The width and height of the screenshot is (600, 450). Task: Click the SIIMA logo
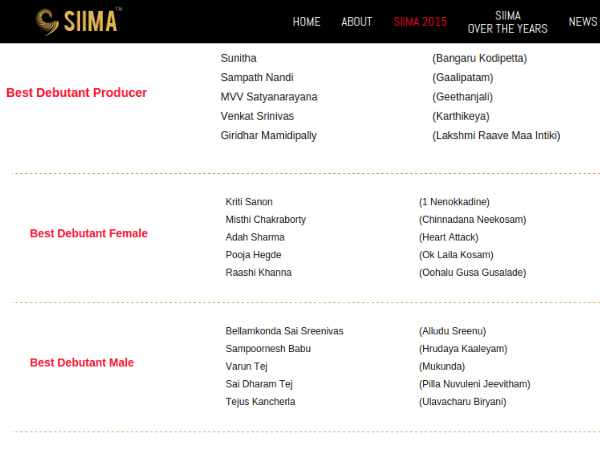[x=78, y=21]
